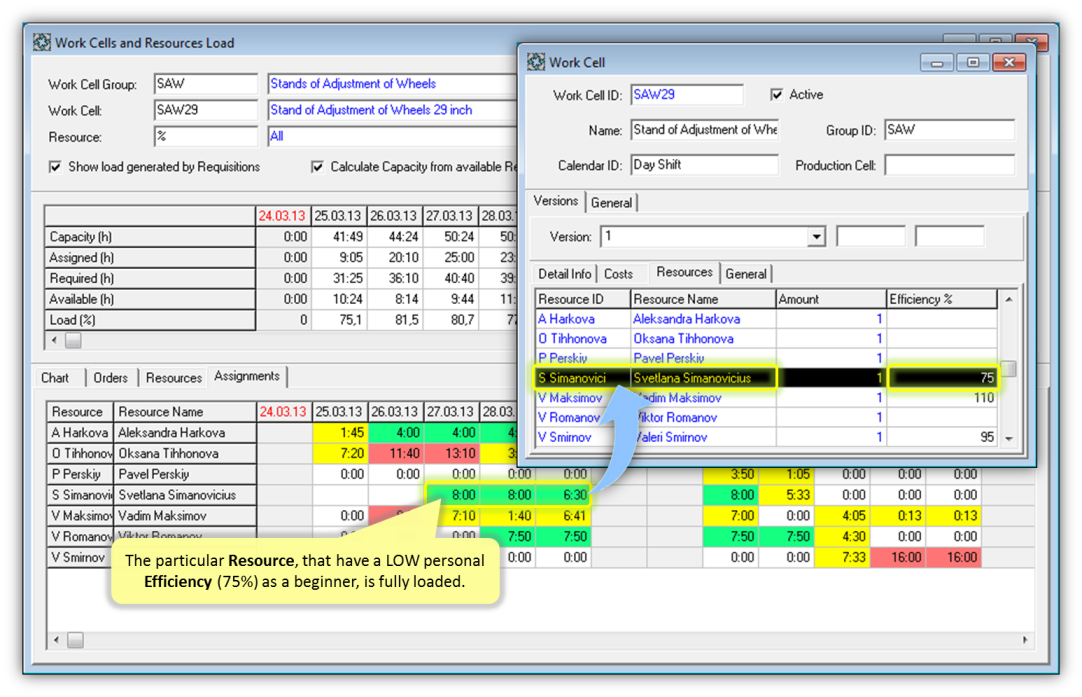Screen dimensions: 1082x697
Task: Click the Production Cell field
Action: [x=950, y=165]
